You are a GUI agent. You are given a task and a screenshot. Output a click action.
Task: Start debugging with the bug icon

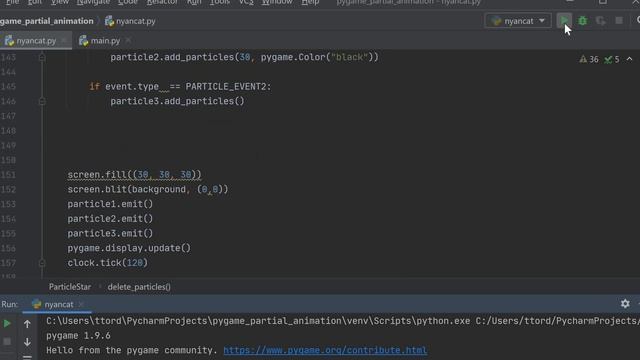click(582, 21)
